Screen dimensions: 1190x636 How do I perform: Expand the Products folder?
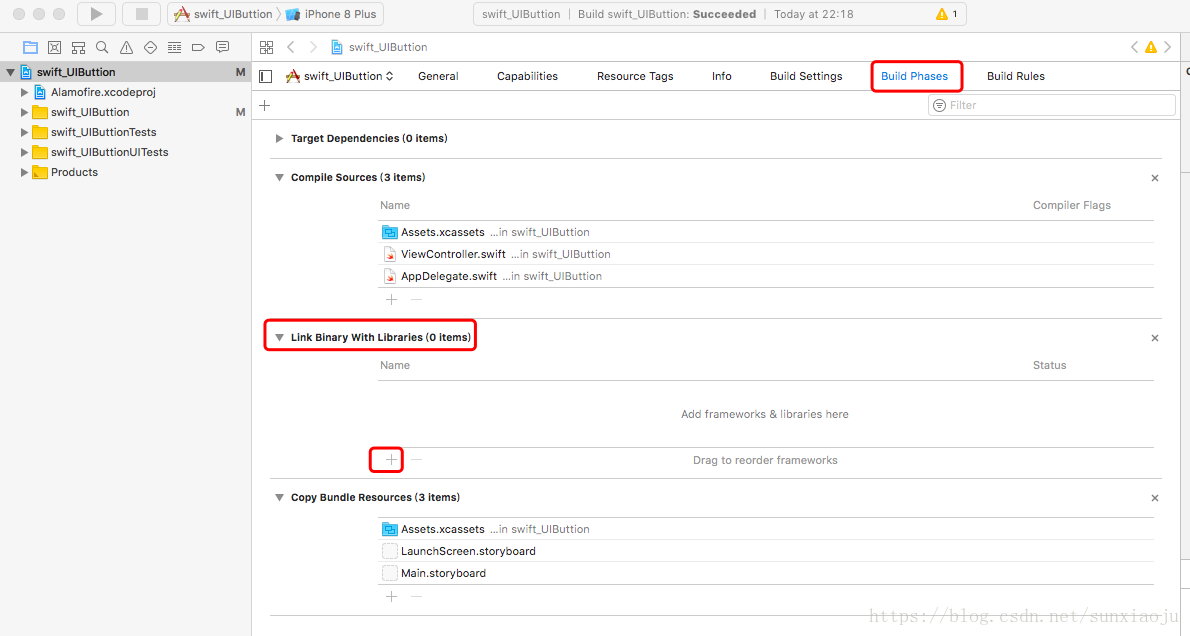click(24, 172)
